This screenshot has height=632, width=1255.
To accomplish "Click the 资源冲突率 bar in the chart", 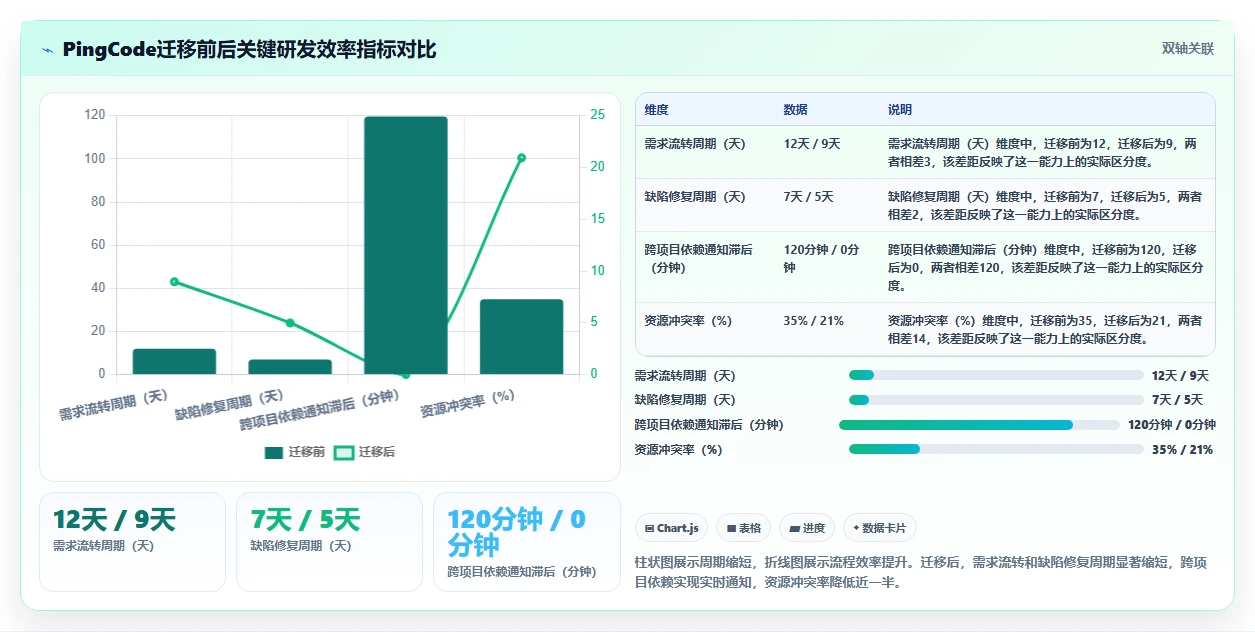I will coord(521,337).
